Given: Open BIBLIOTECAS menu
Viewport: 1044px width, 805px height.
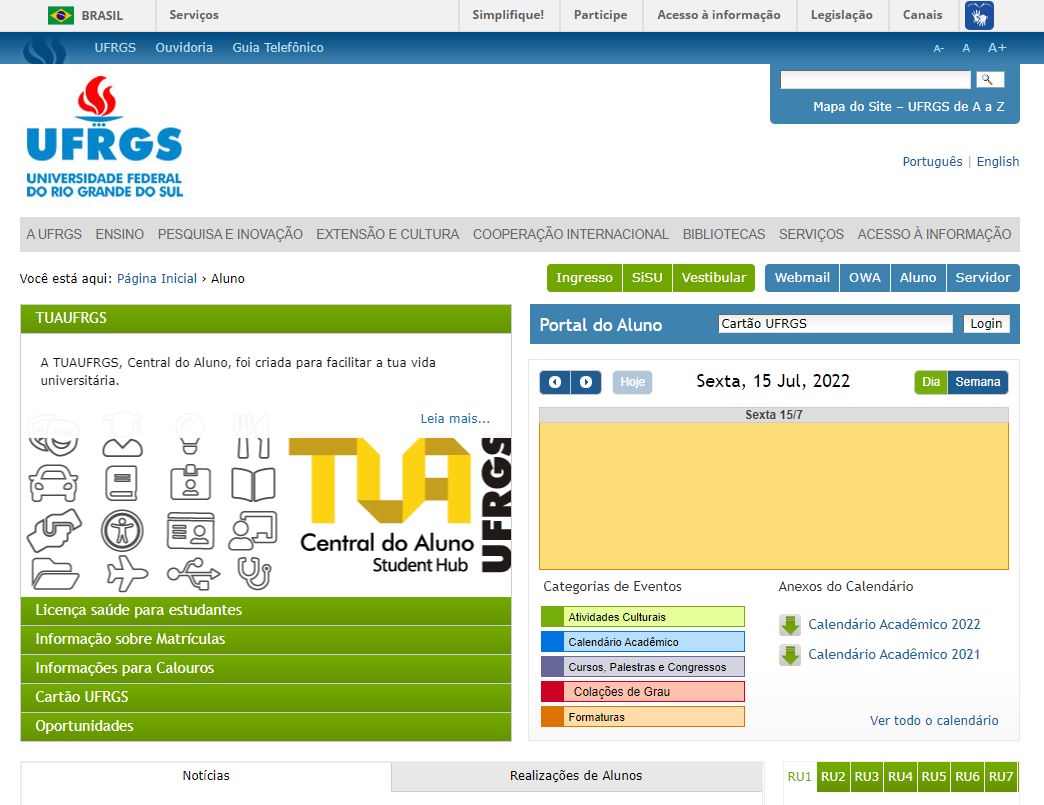Looking at the screenshot, I should pos(724,234).
